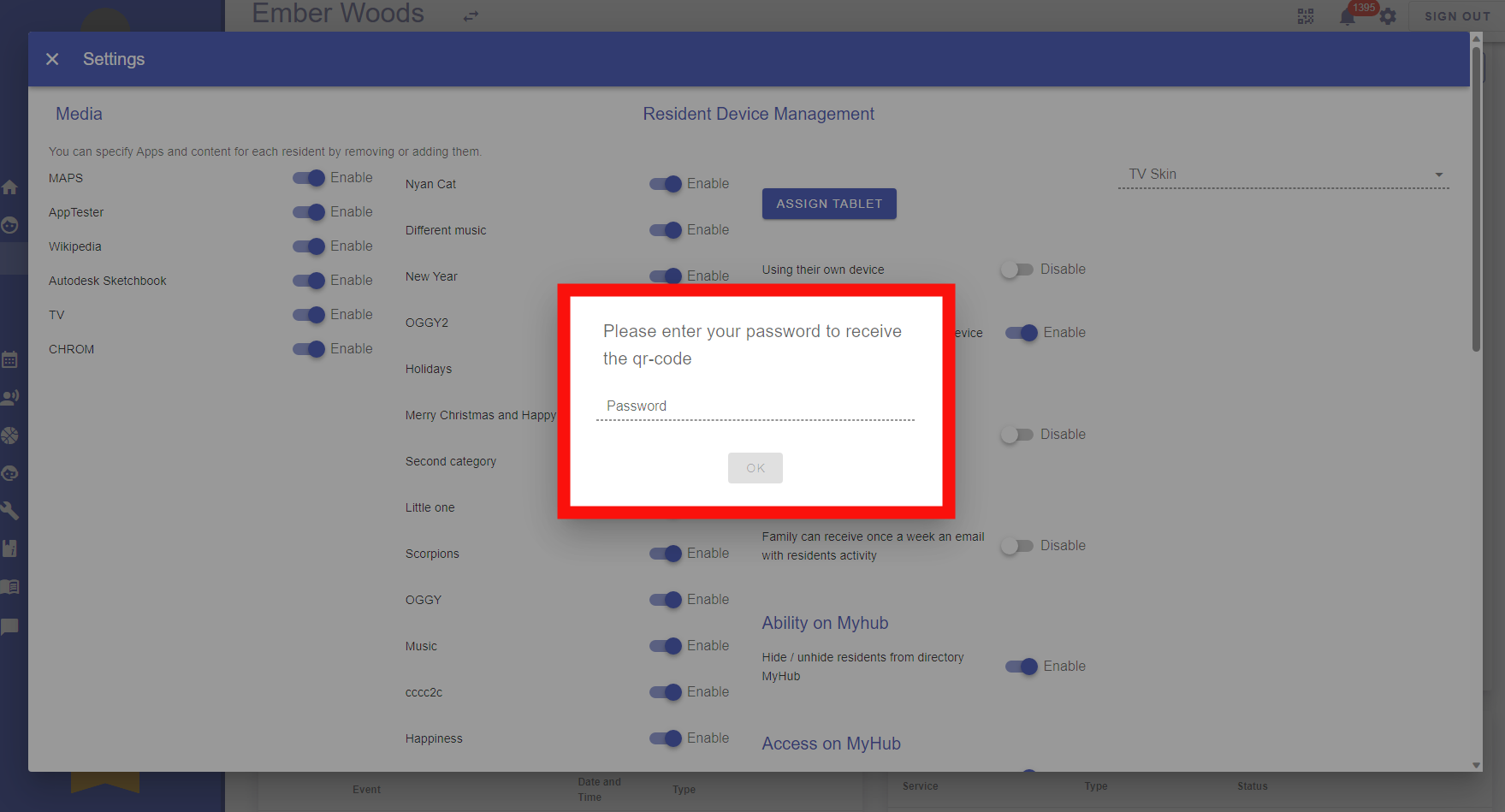Image resolution: width=1505 pixels, height=812 pixels.
Task: Go to Home in the left sidebar
Action: [10, 187]
